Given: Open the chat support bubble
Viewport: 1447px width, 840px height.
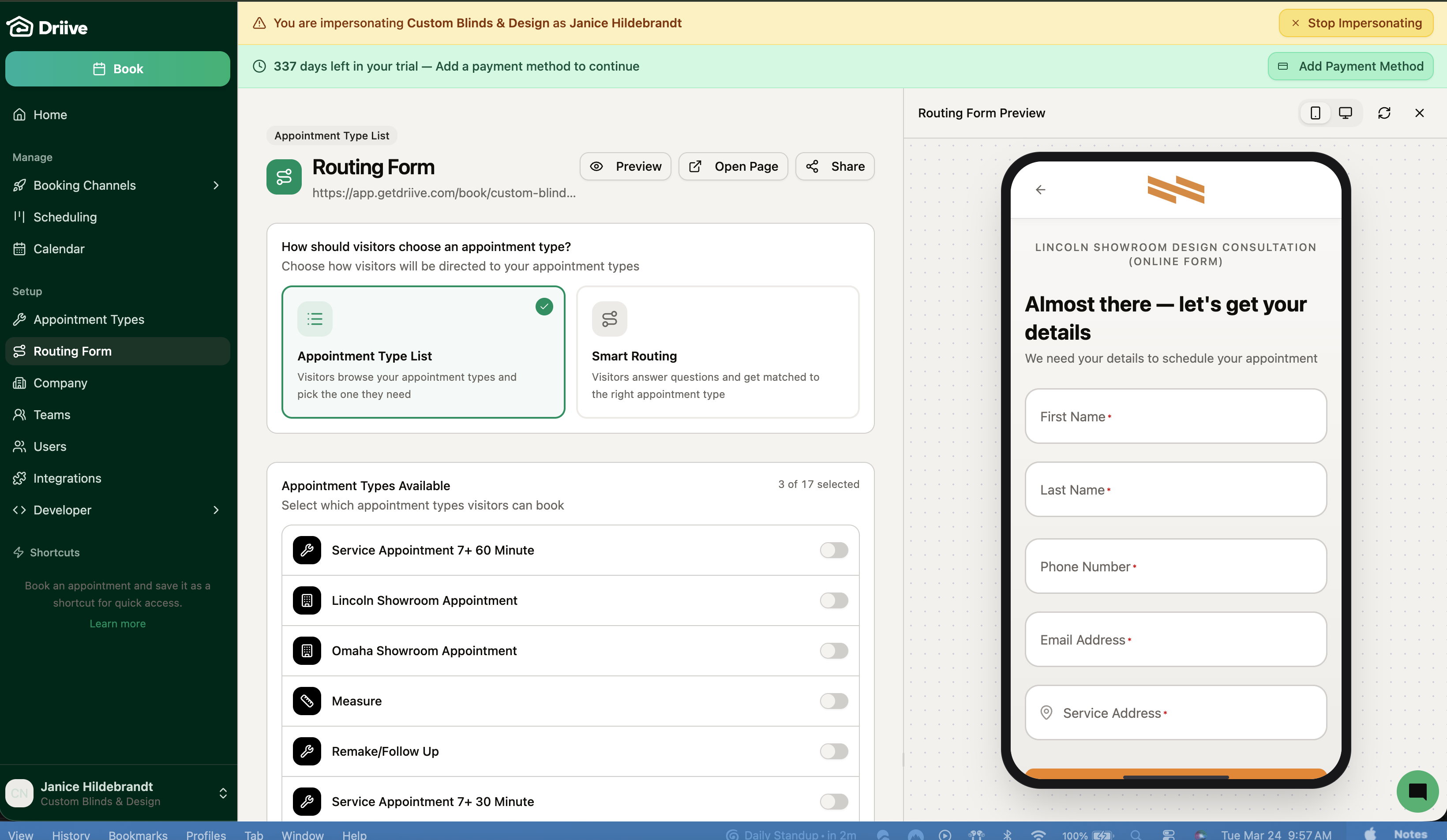Looking at the screenshot, I should tap(1417, 791).
